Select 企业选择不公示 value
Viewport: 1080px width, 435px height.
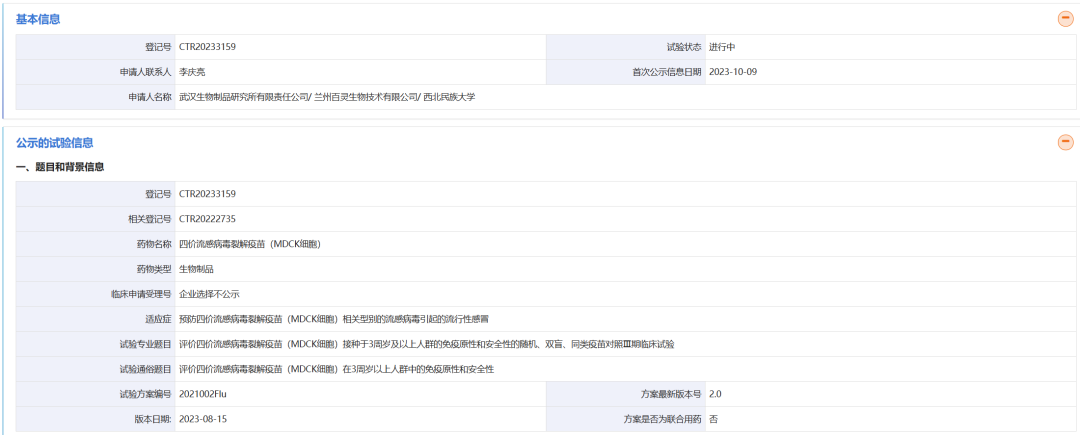(209, 294)
